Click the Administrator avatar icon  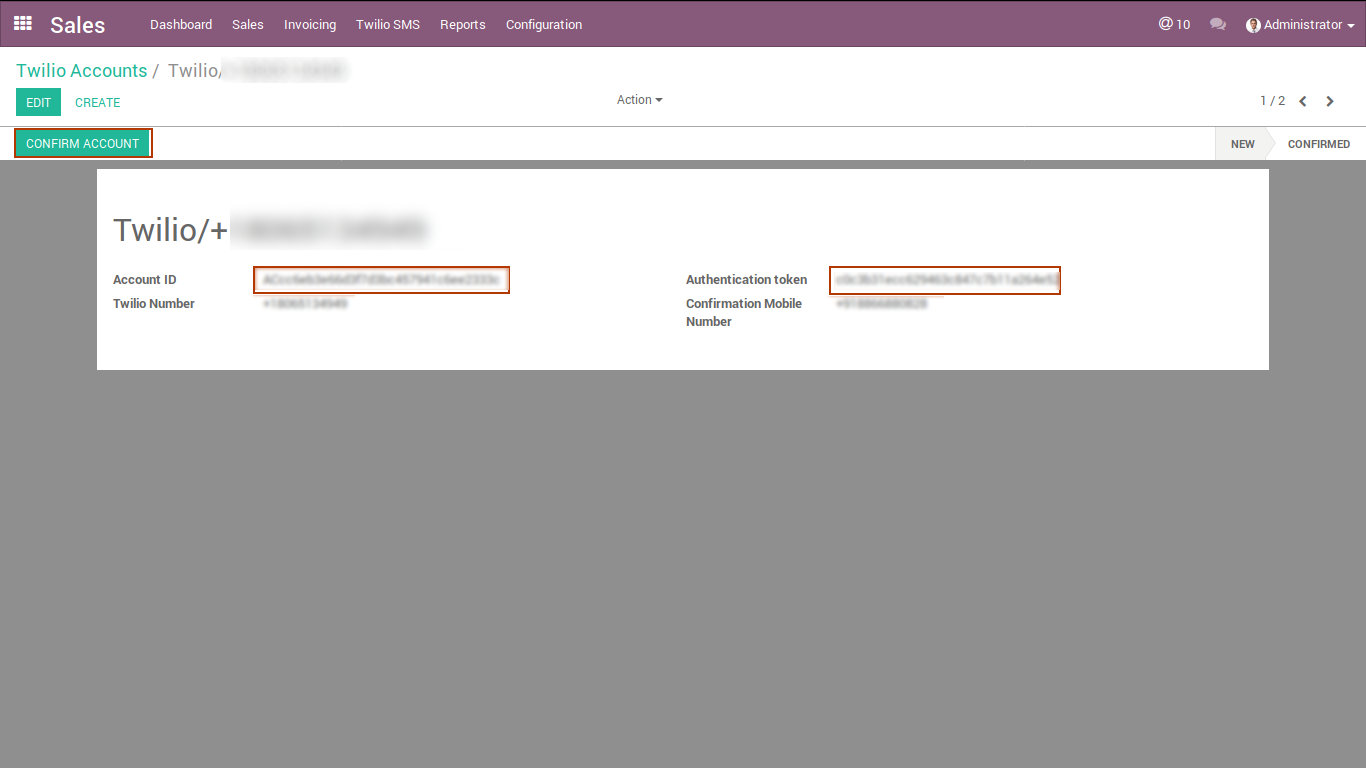[1253, 25]
